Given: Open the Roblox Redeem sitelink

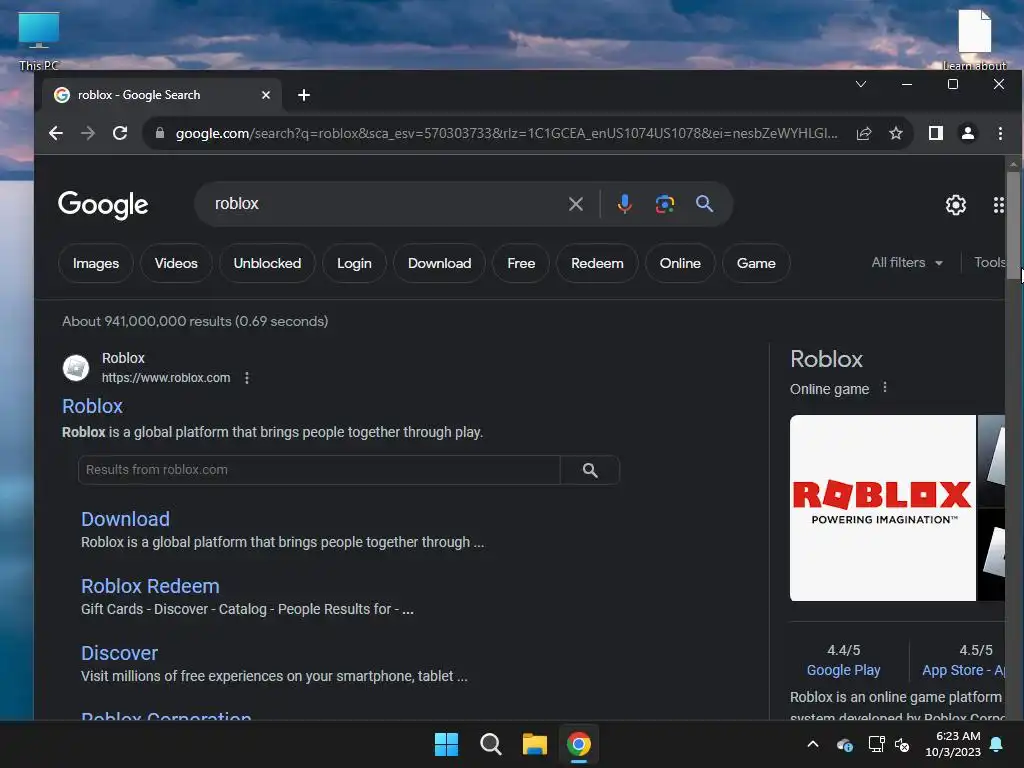Looking at the screenshot, I should (150, 586).
